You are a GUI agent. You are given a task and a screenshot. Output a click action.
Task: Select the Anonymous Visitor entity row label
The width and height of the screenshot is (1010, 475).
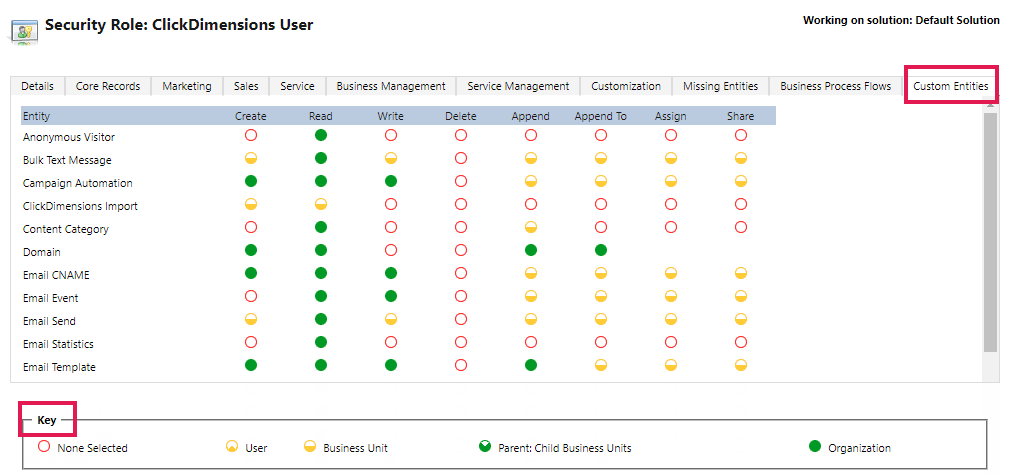tap(69, 137)
